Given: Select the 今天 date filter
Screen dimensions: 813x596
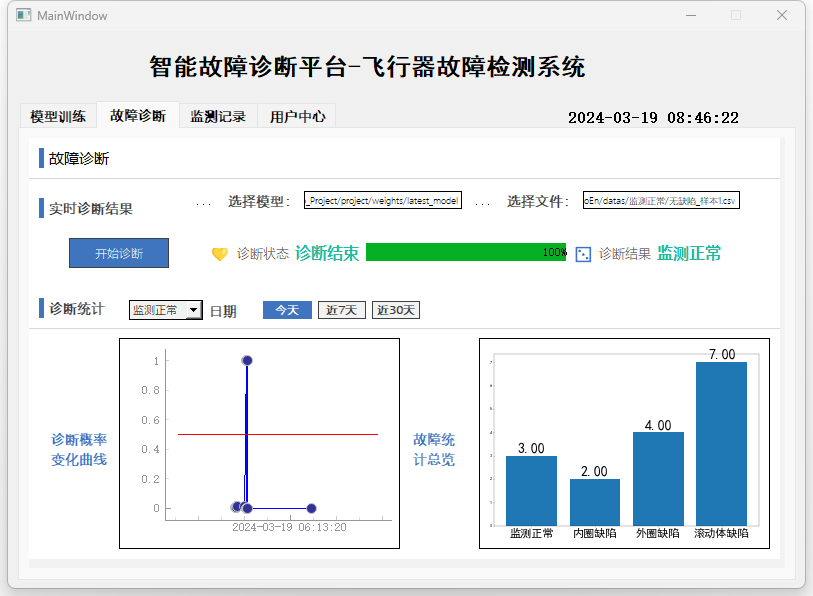Looking at the screenshot, I should (287, 310).
